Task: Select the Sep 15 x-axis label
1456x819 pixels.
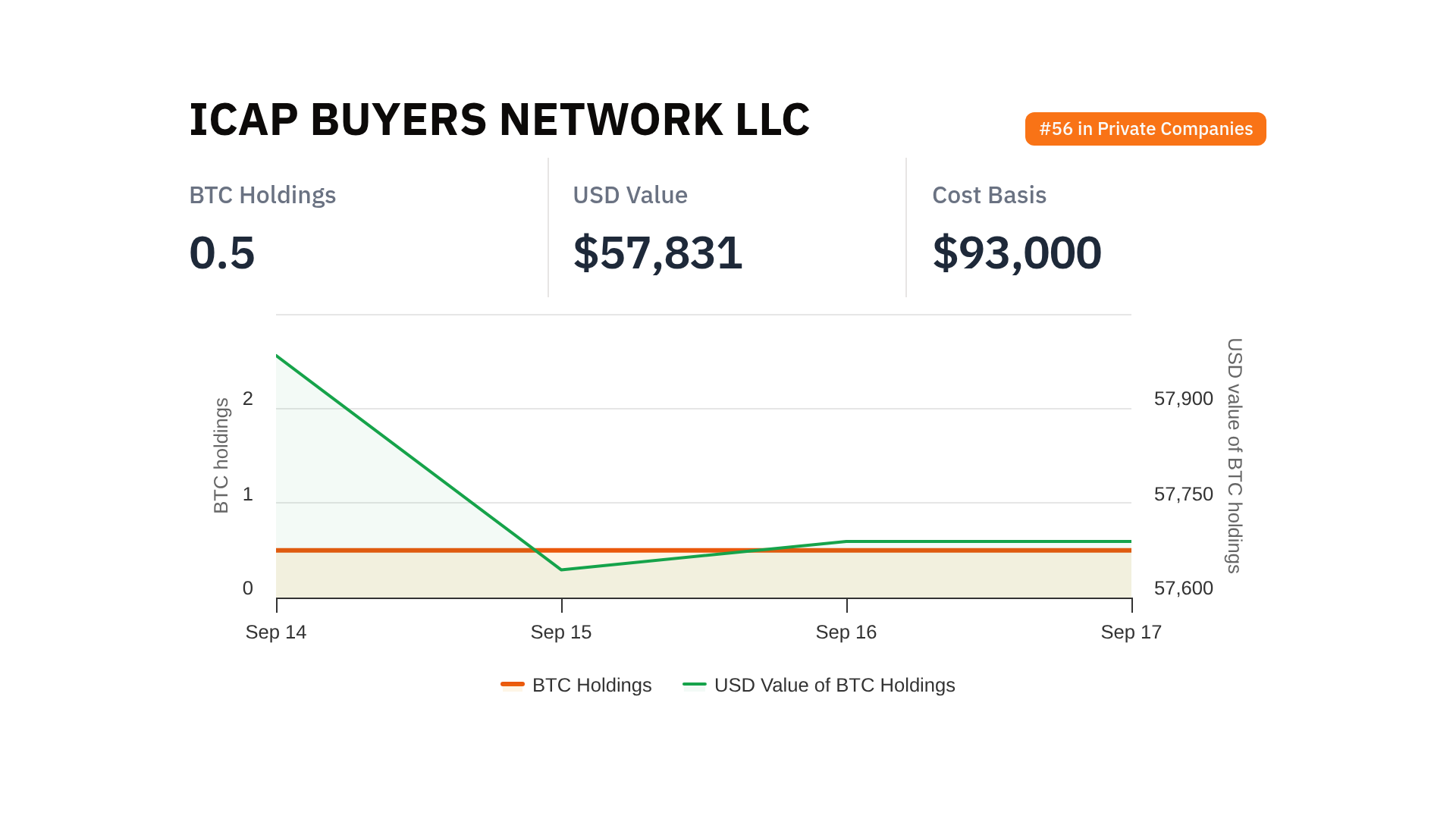Action: pos(561,632)
